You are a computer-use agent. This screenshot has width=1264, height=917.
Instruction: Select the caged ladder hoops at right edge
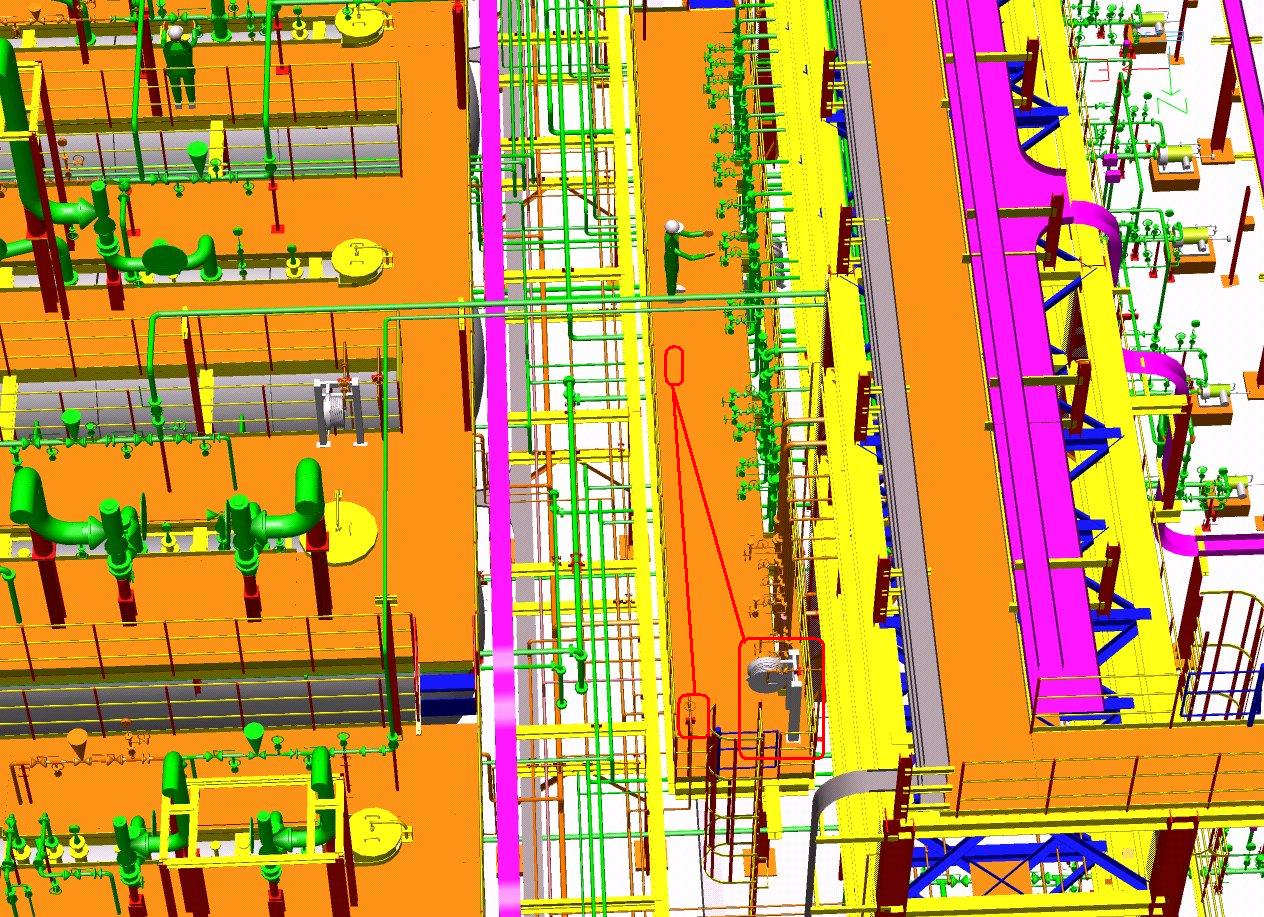pos(1220,650)
